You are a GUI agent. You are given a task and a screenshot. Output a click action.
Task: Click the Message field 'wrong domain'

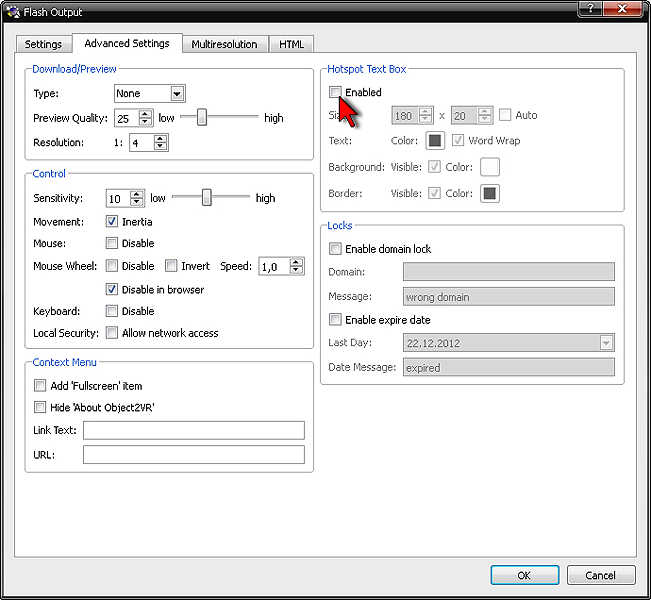point(509,297)
